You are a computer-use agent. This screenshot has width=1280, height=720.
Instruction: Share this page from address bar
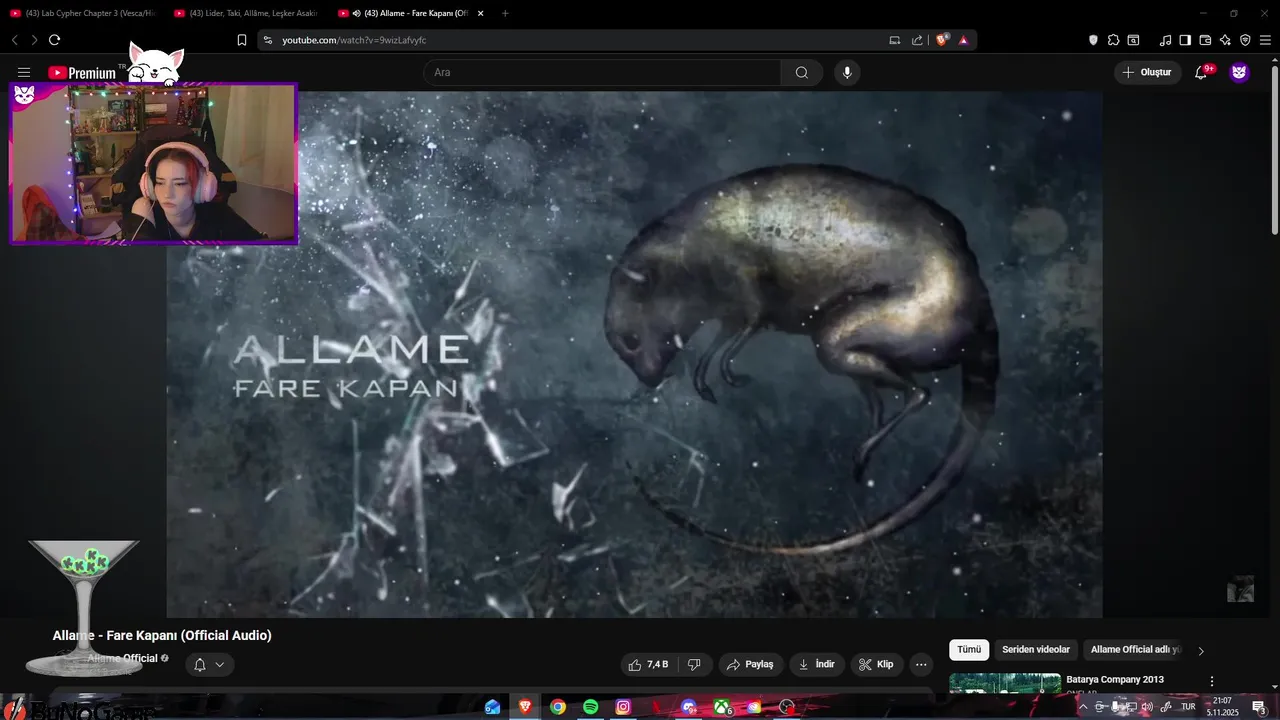(x=917, y=40)
